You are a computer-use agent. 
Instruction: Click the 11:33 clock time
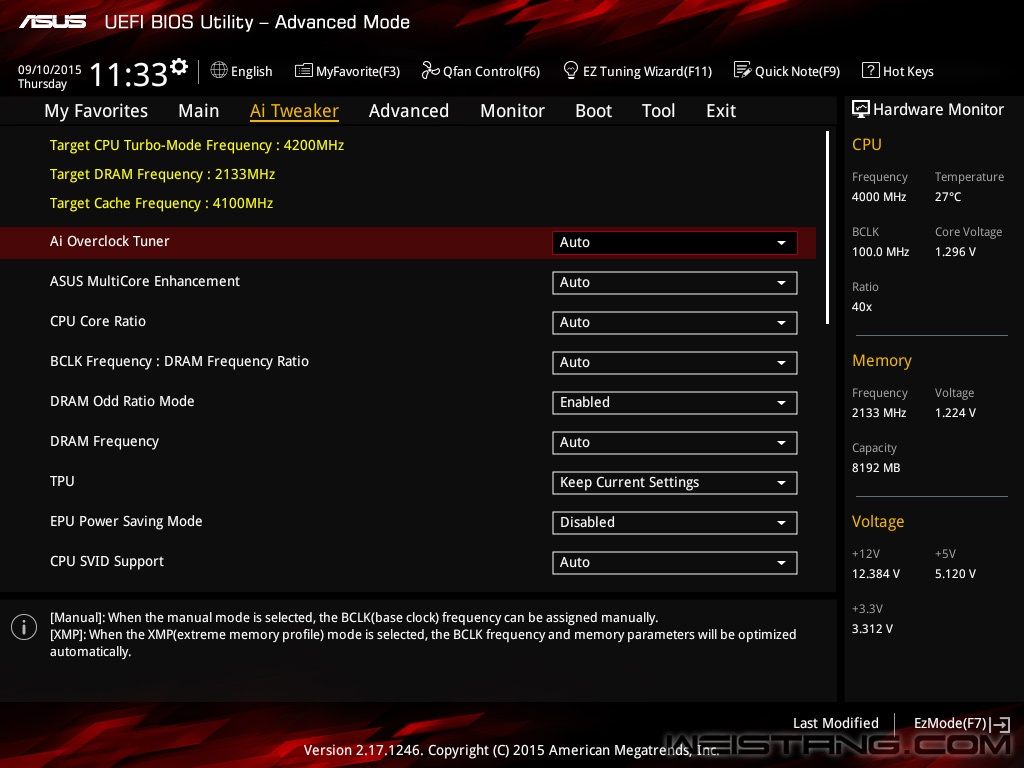(x=128, y=74)
